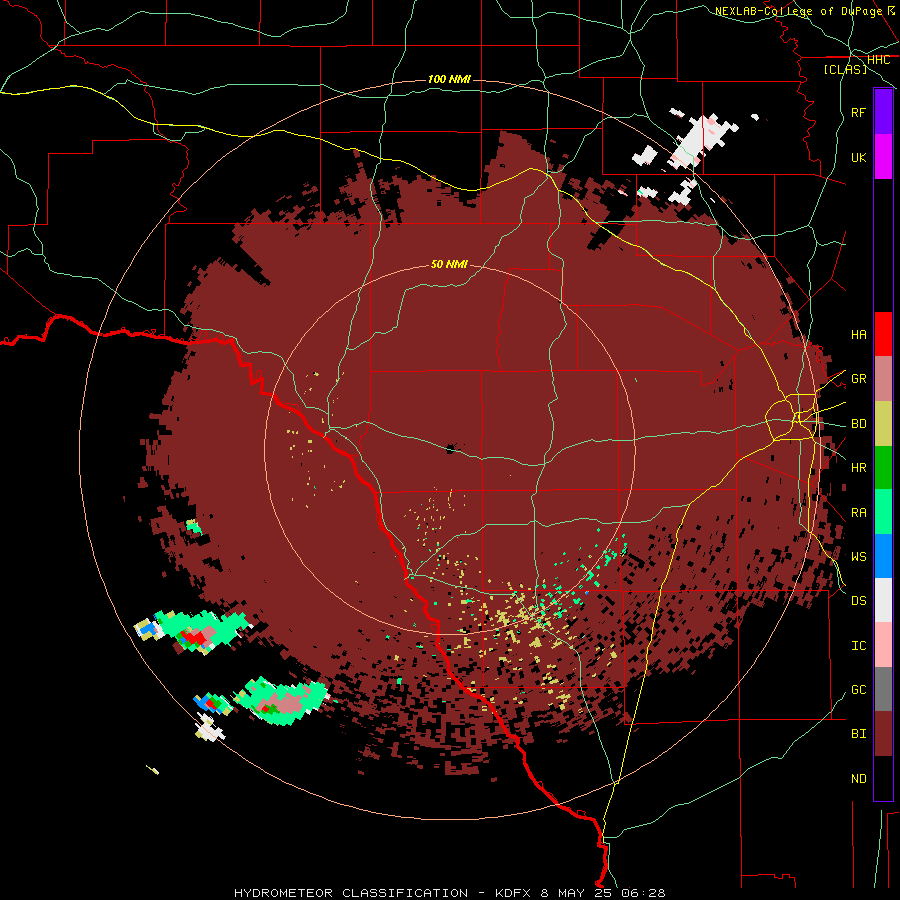The image size is (900, 900).
Task: Click the UK legend label
Action: point(859,157)
